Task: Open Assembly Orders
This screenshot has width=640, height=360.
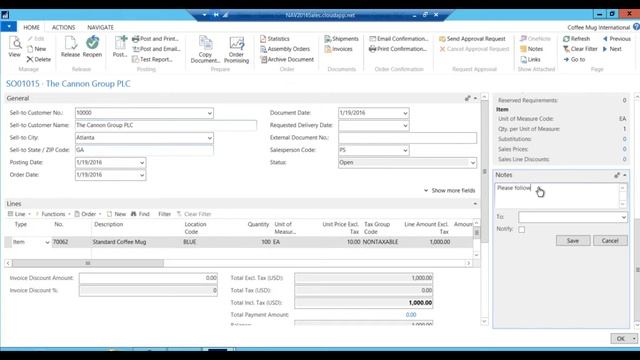Action: point(285,49)
